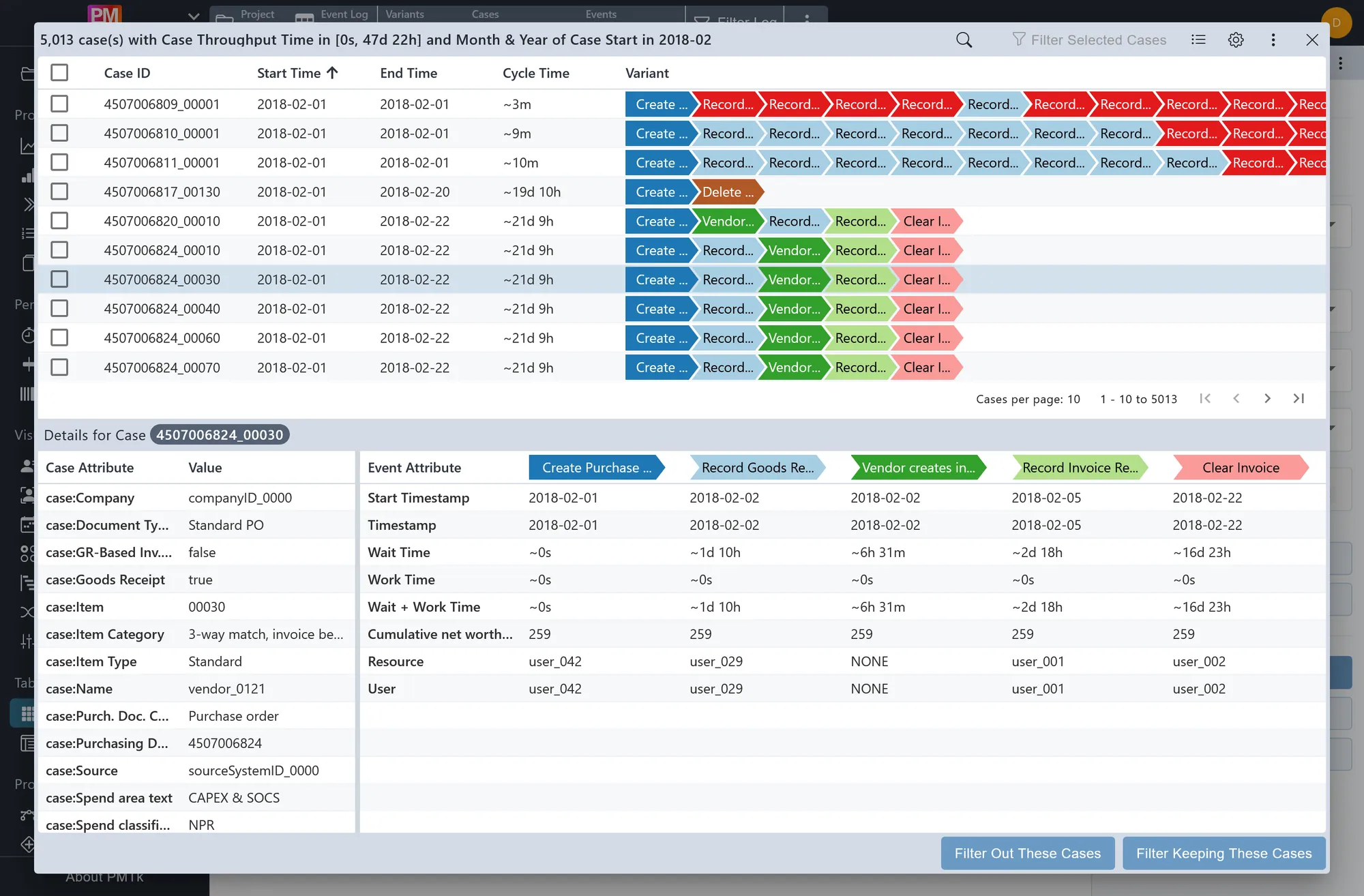Screen dimensions: 1364x896
Task: Check the box for case 4507006817_00130
Action: click(x=59, y=192)
